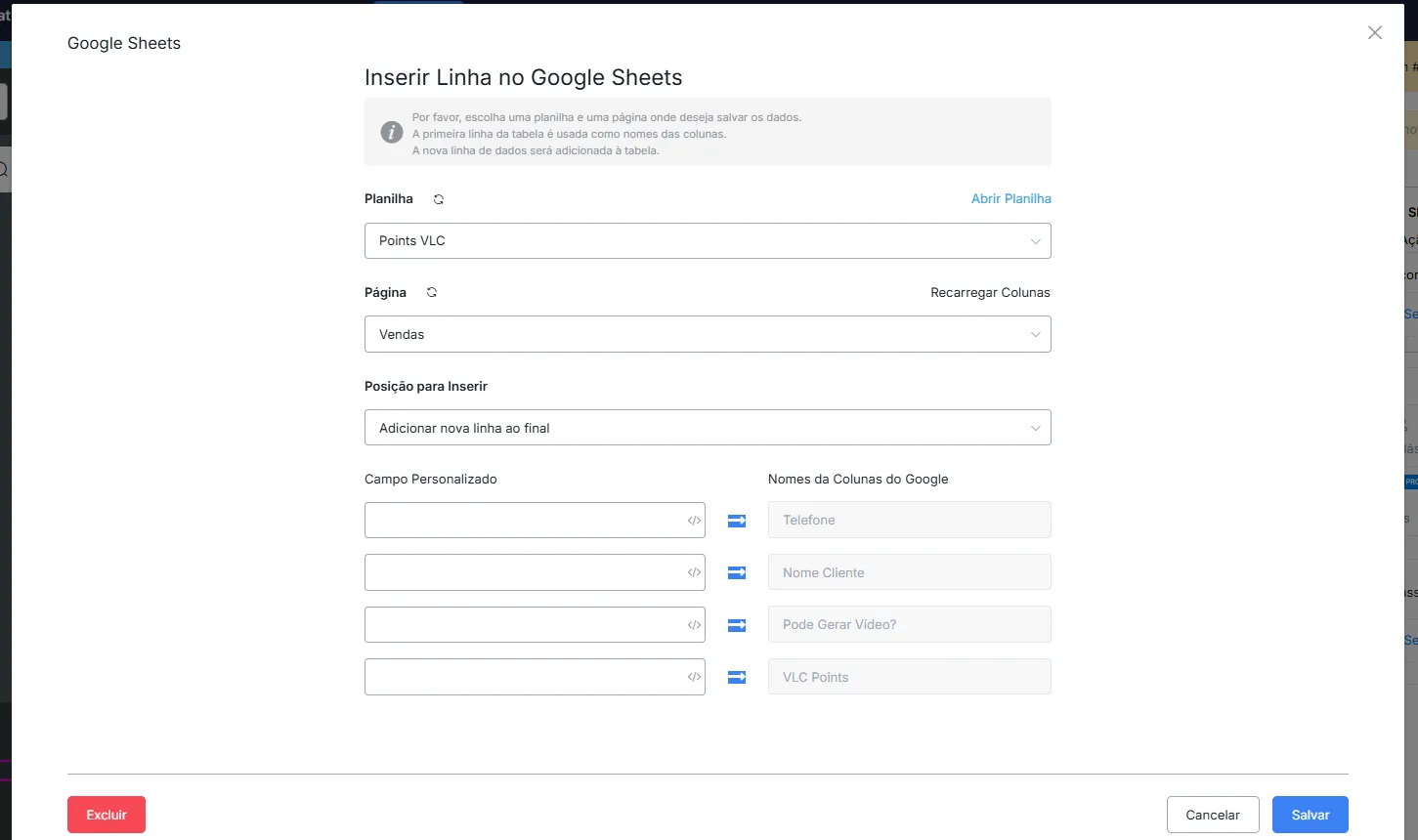Click Recarregar Colunas to reload columns

click(x=990, y=292)
